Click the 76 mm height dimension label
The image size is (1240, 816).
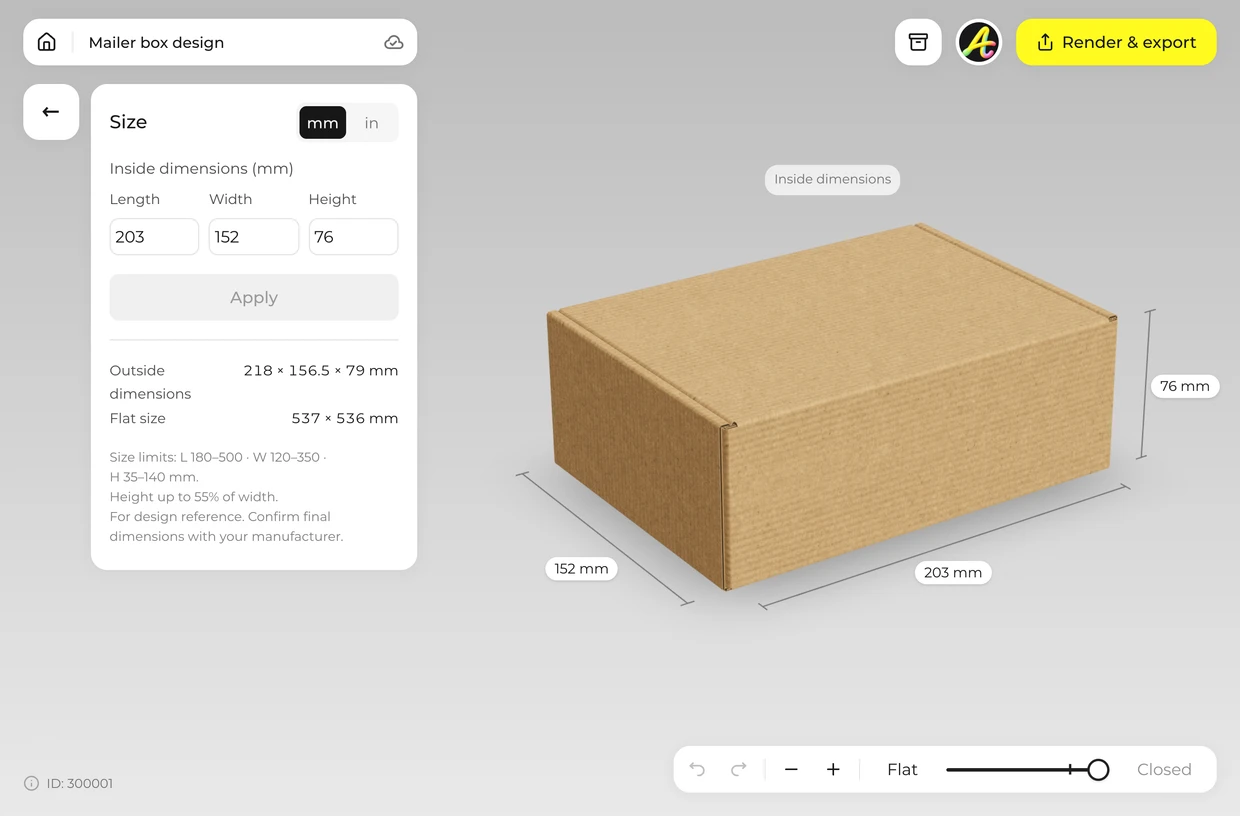point(1184,386)
